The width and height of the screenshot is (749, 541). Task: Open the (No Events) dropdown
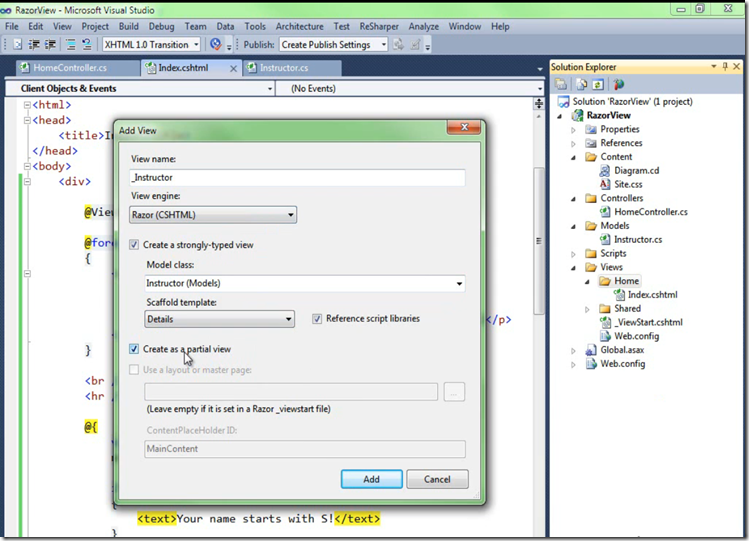540,89
